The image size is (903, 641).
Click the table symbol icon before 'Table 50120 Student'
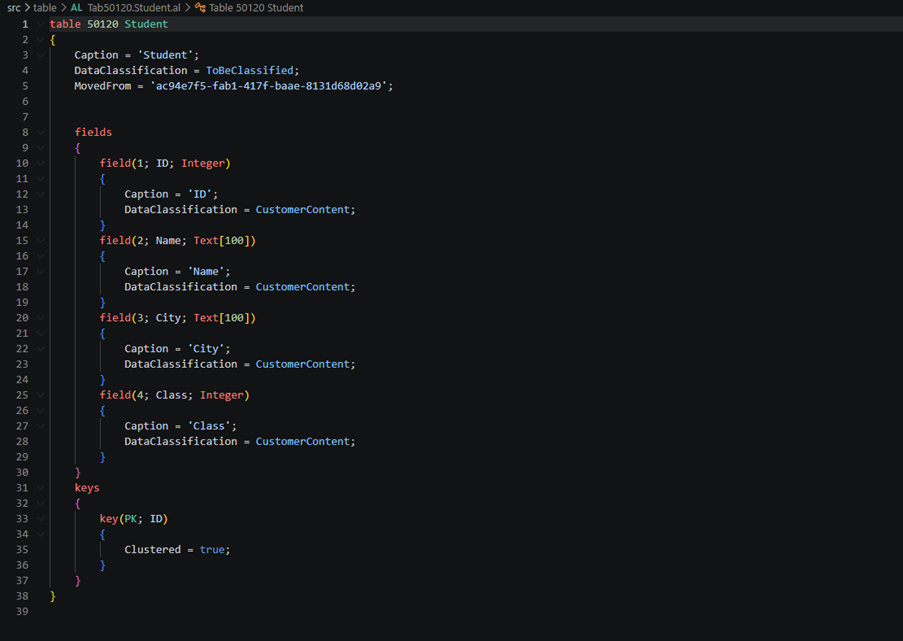coord(200,7)
